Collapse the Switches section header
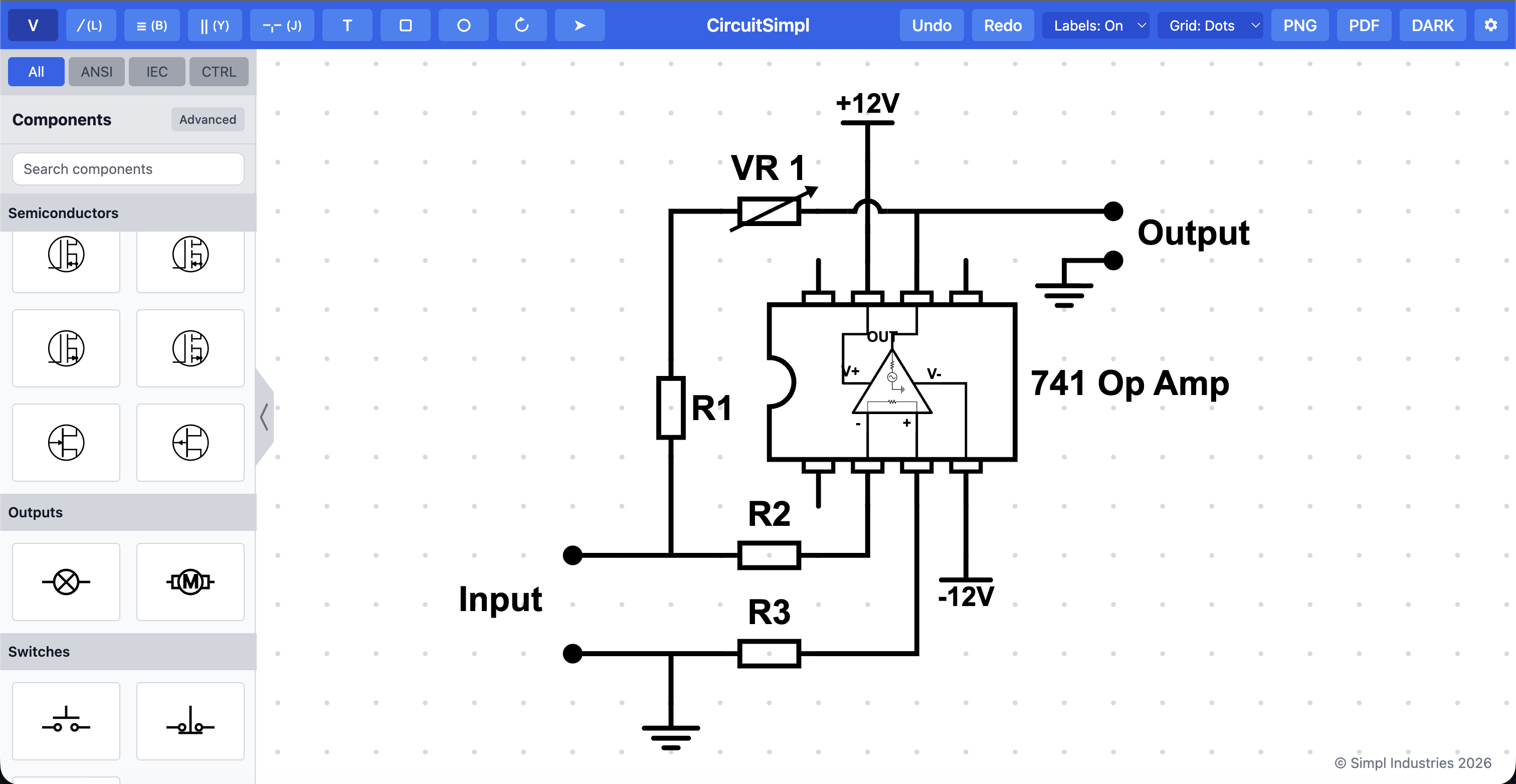1516x784 pixels. coord(128,652)
